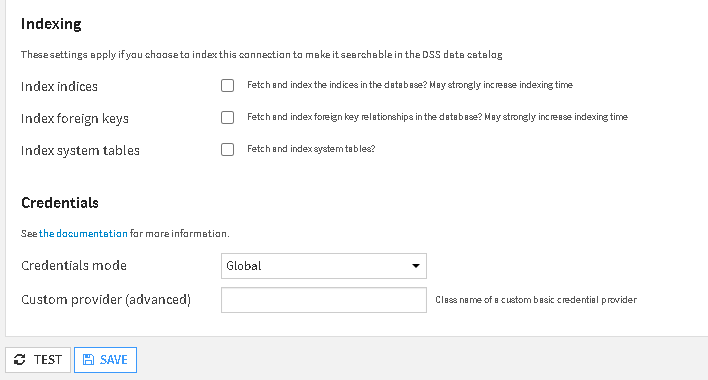Viewport: 708px width, 380px height.
Task: Click the Custom provider (advanced) label
Action: [x=106, y=300]
